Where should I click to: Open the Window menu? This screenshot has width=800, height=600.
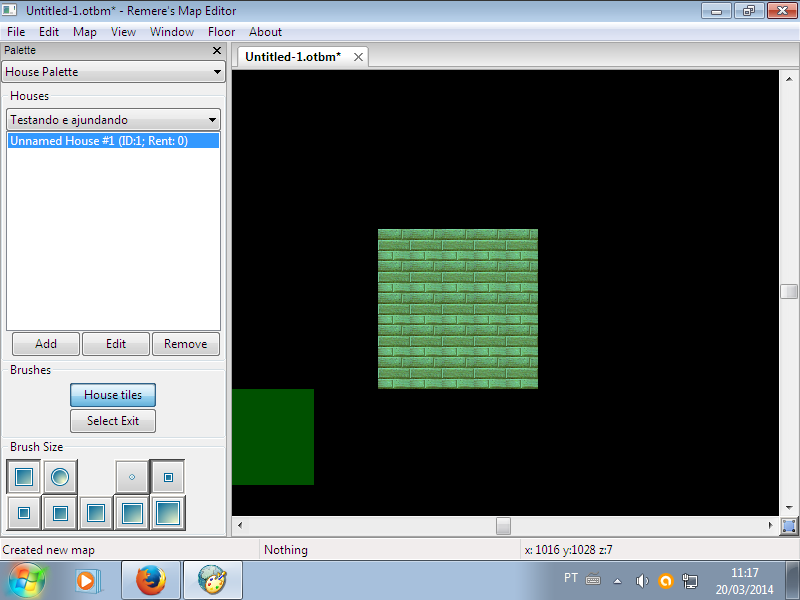172,32
